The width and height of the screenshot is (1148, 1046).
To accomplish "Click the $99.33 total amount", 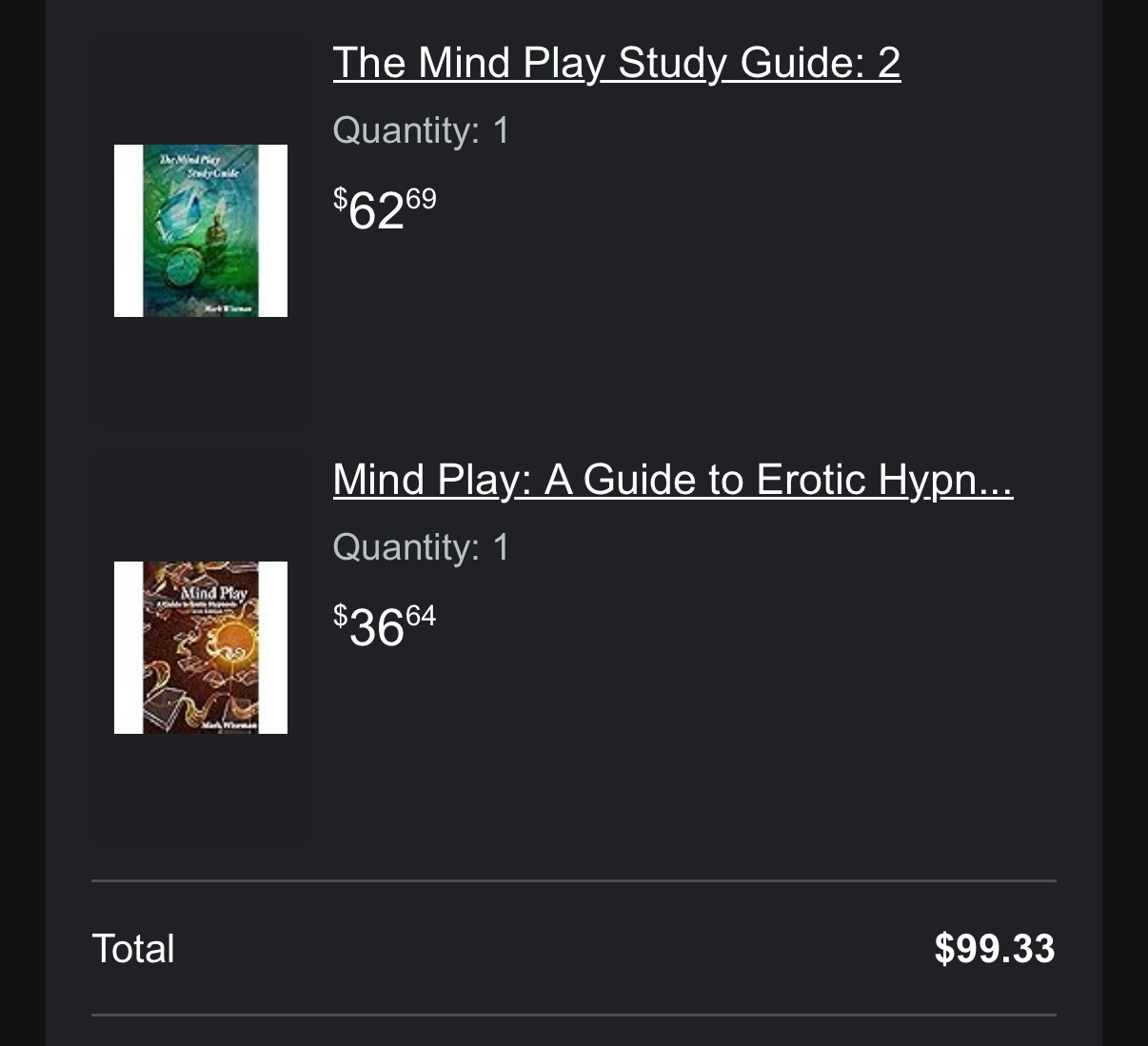I will click(x=994, y=949).
